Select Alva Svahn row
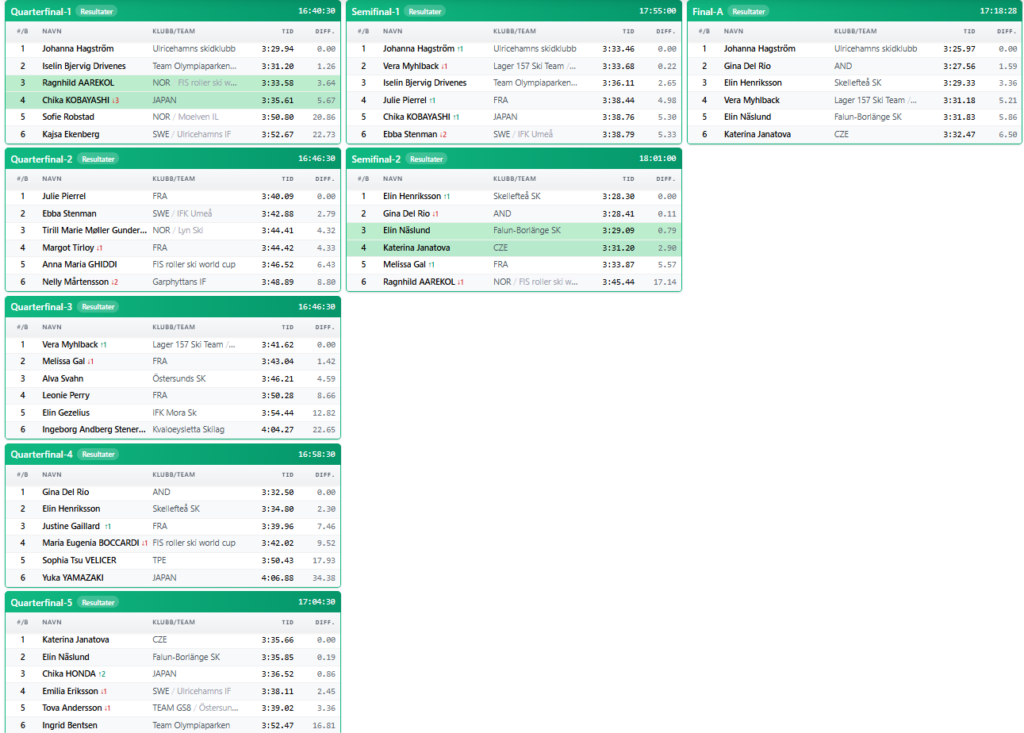The height and width of the screenshot is (733, 1024). pos(173,378)
